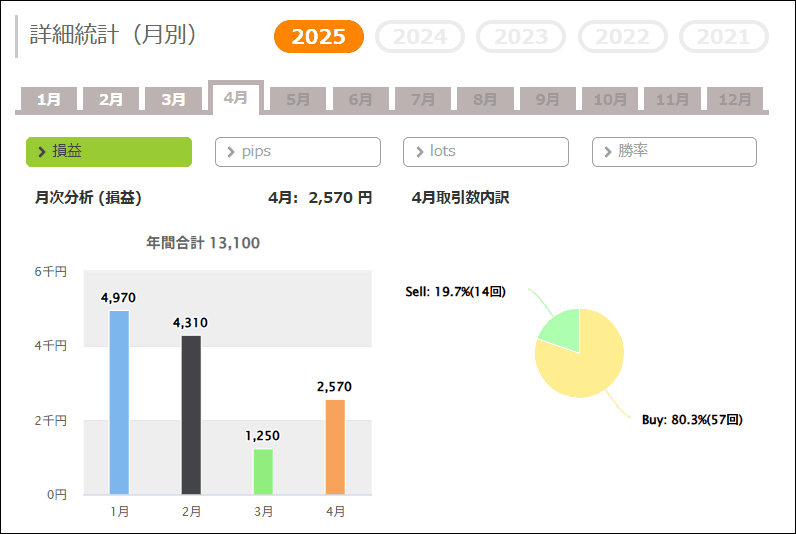Click the orange 4月 bar
This screenshot has height=534, width=796.
(335, 447)
